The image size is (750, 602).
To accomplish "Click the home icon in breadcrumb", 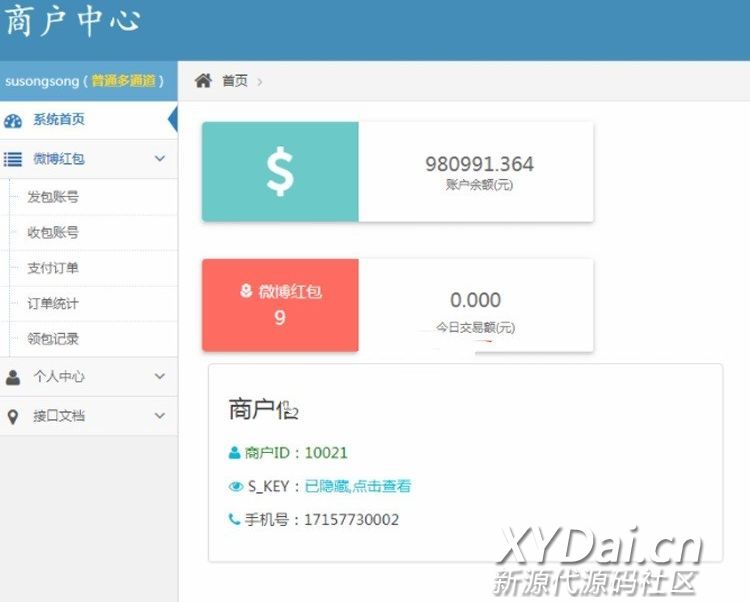I will (x=203, y=81).
